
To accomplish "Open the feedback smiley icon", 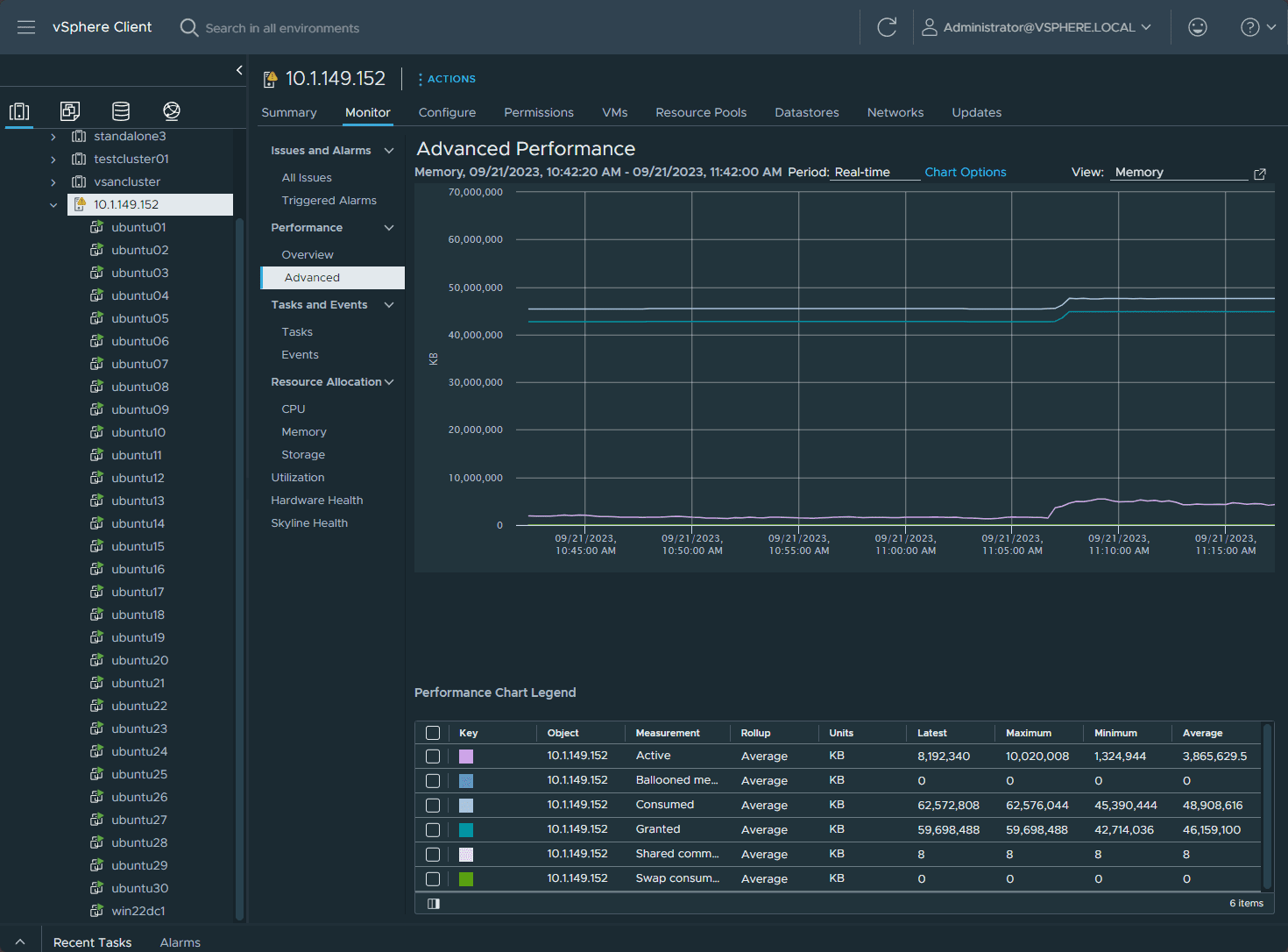I will click(x=1197, y=27).
